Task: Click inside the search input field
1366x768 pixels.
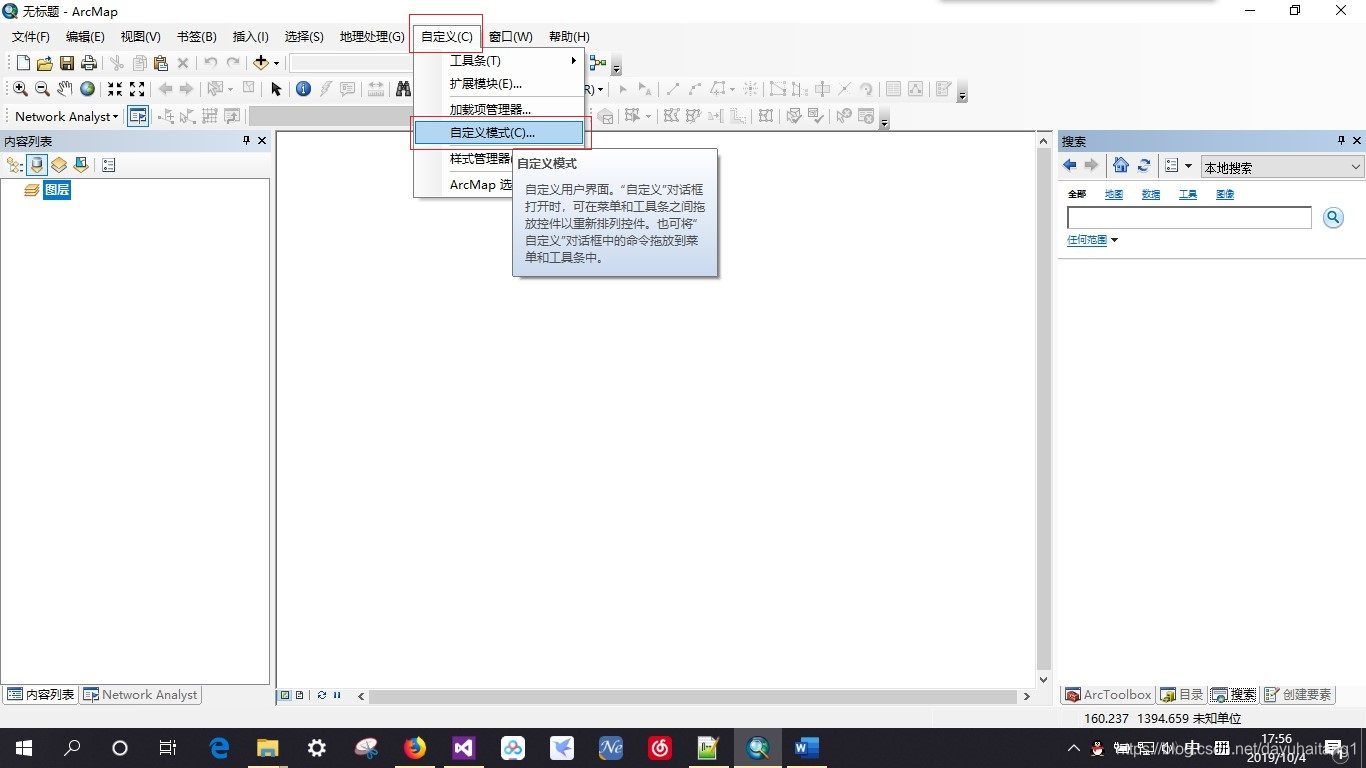Action: 1188,217
